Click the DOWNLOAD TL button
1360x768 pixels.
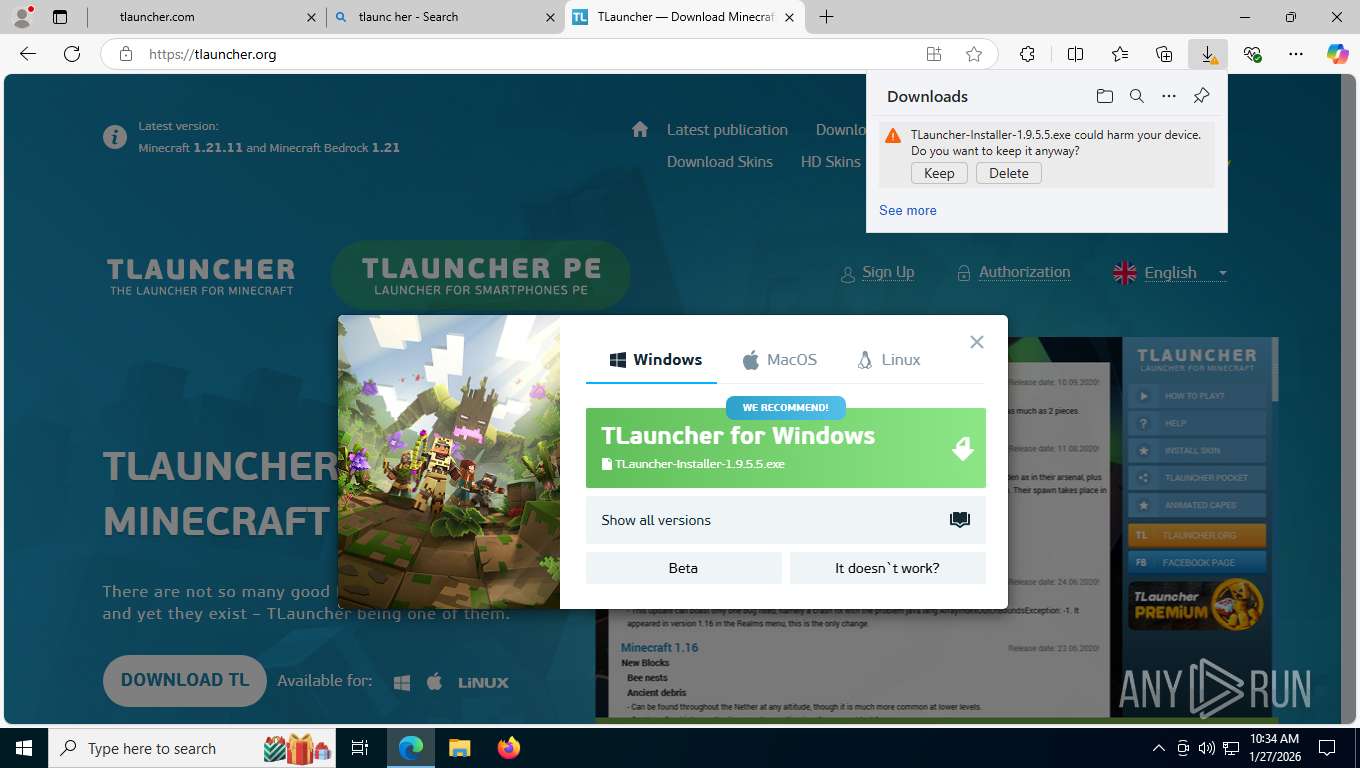click(x=185, y=680)
